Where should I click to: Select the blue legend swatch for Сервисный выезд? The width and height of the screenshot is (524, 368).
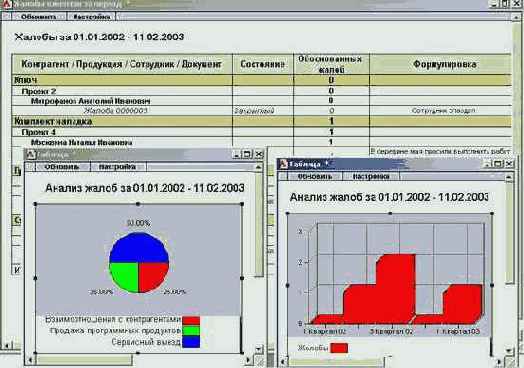(191, 342)
